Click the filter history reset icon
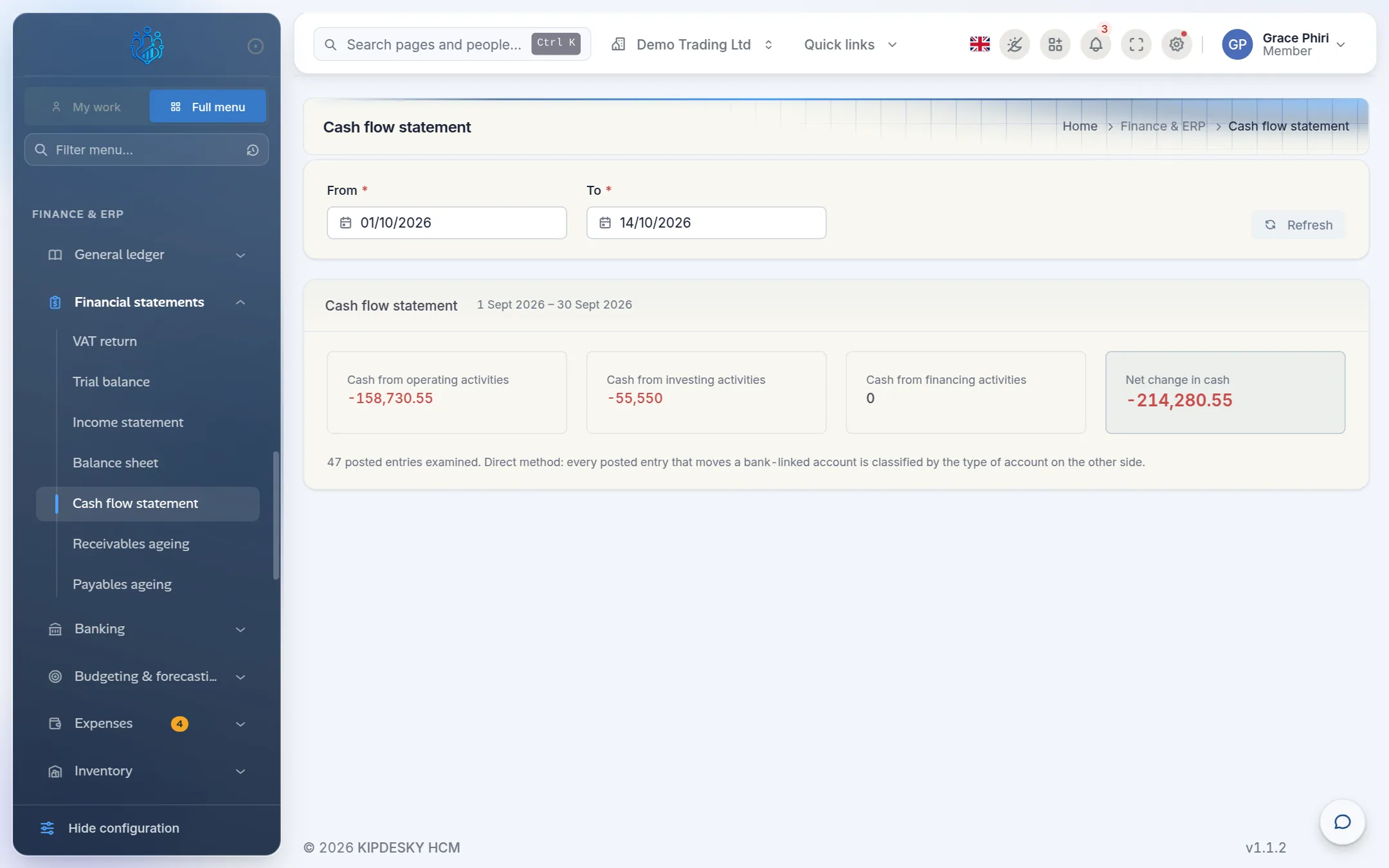 (x=253, y=150)
